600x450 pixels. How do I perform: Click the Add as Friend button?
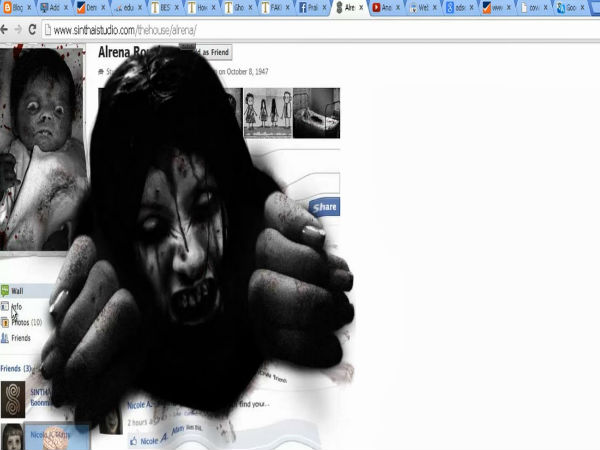click(213, 52)
